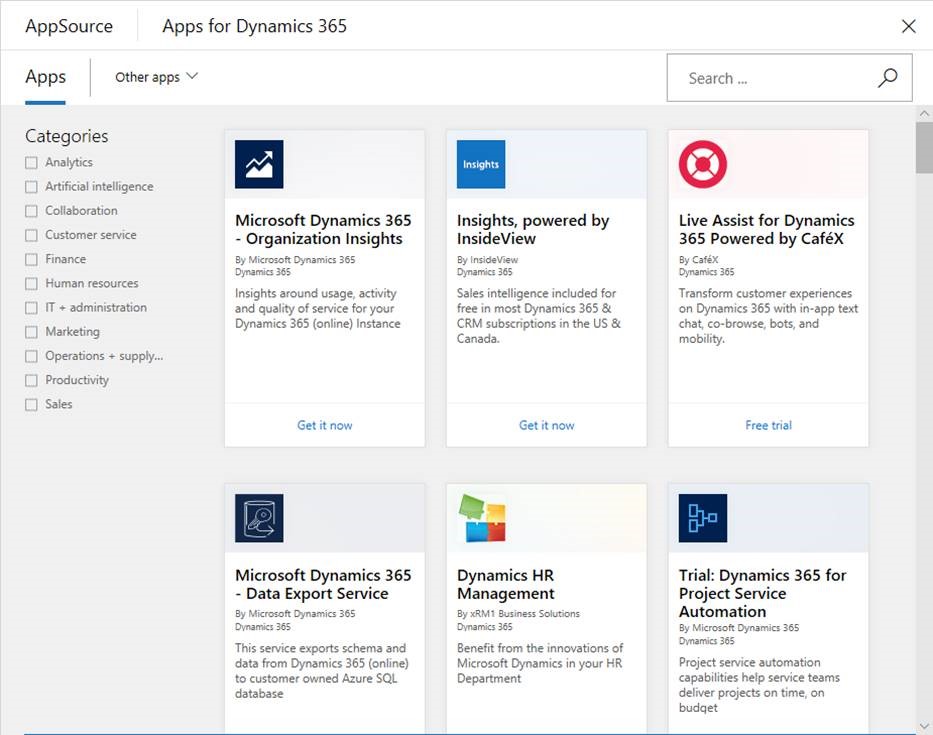
Task: Expand the Other apps dropdown
Action: [156, 77]
